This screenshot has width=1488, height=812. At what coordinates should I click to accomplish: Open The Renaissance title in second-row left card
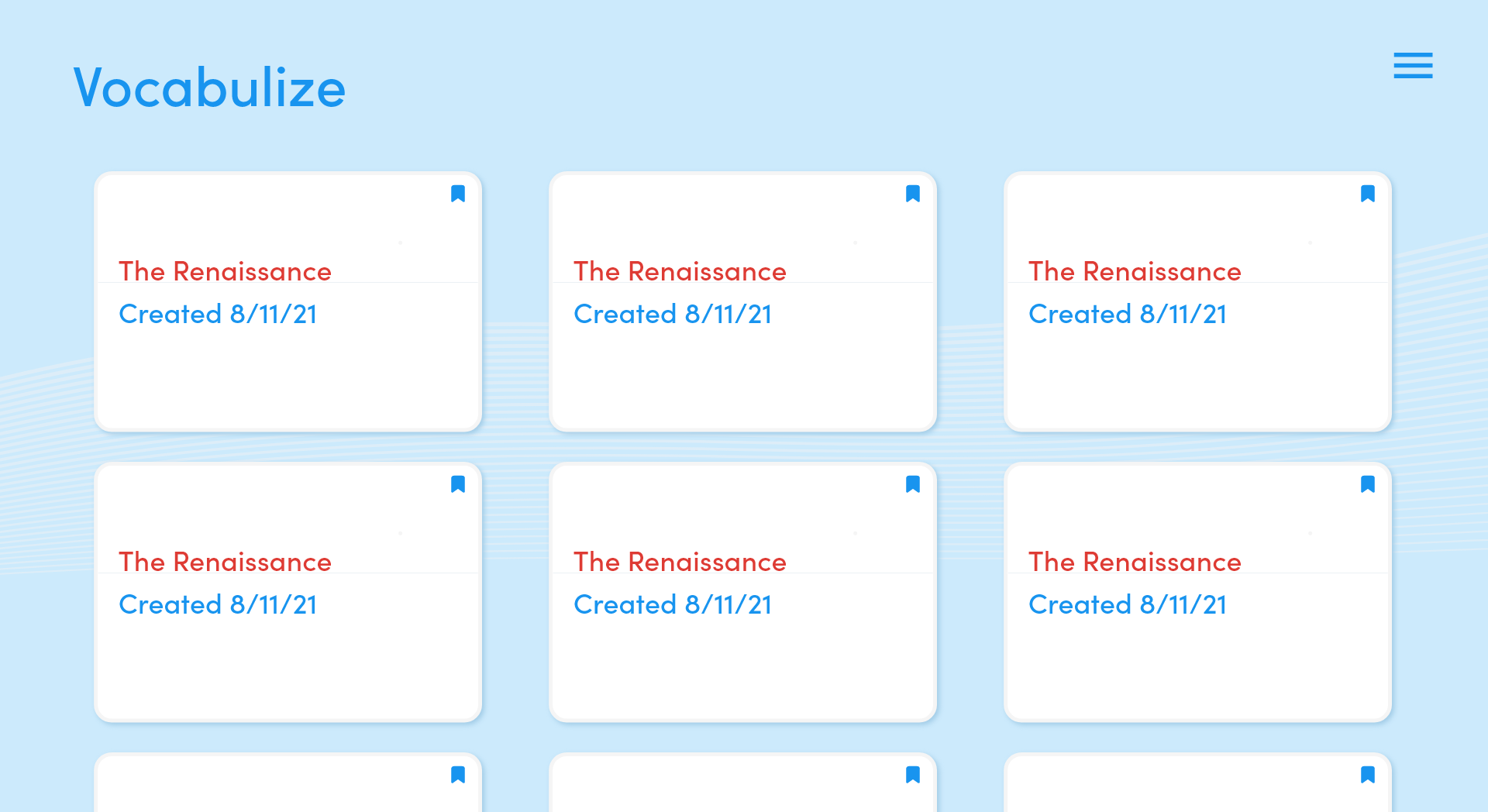pos(225,562)
